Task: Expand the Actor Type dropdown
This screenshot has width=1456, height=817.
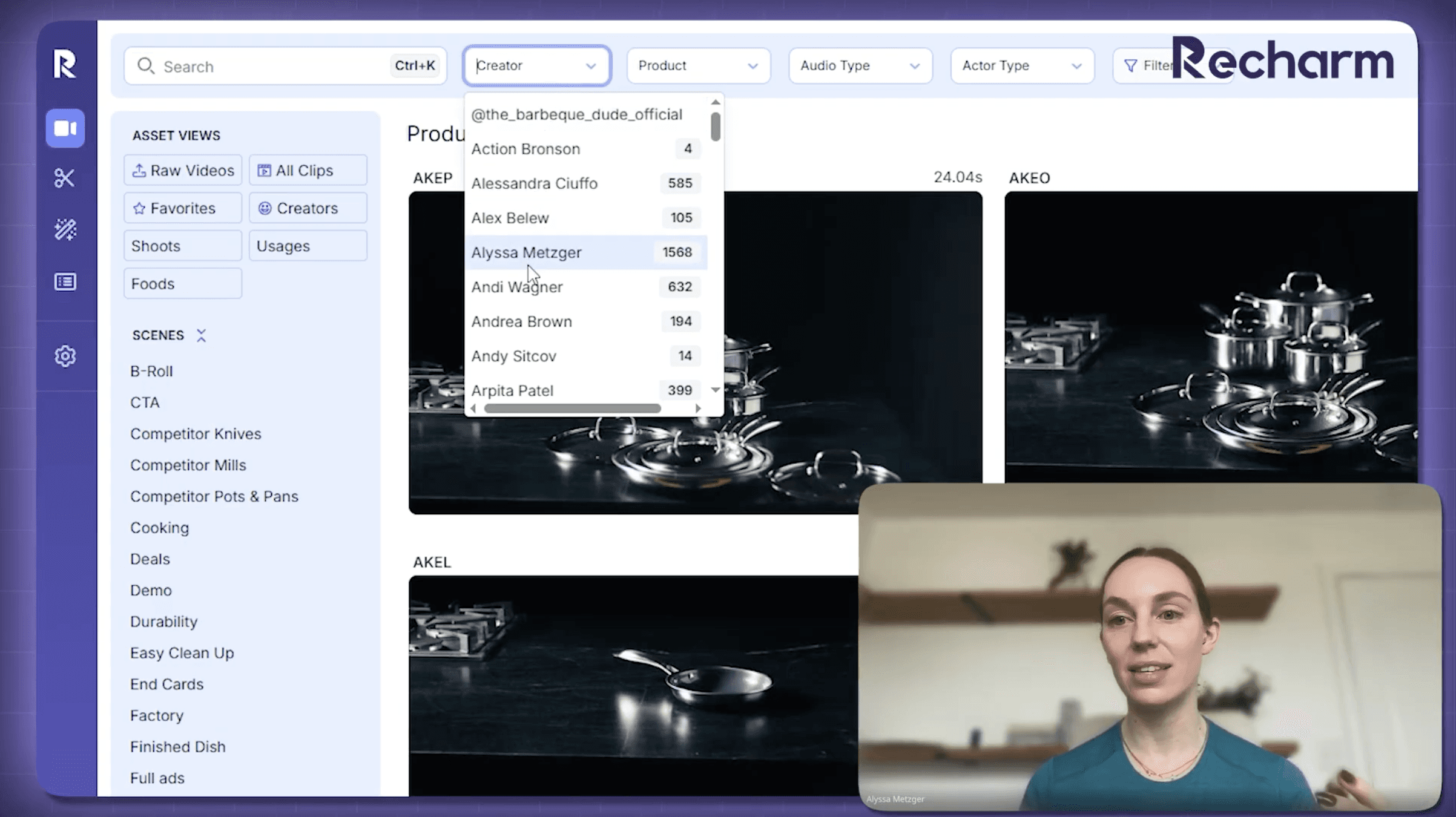Action: coord(1021,65)
